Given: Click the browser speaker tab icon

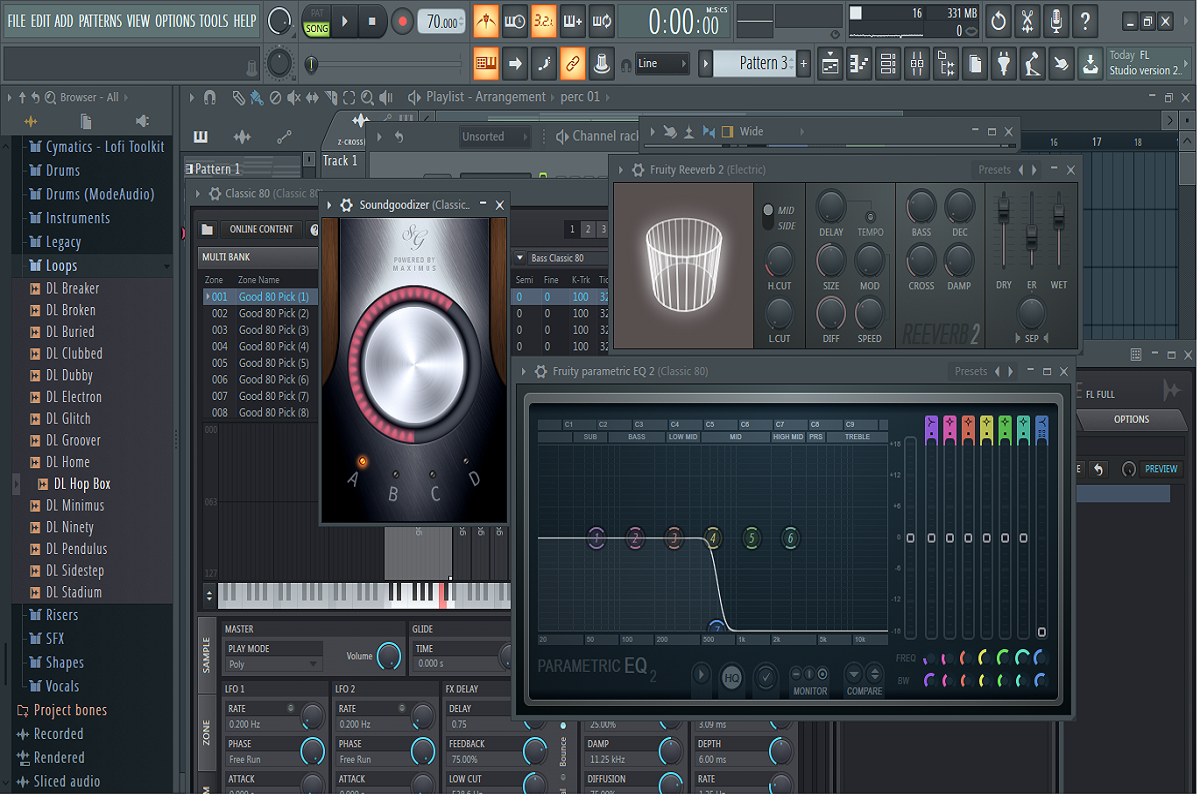Looking at the screenshot, I should [141, 121].
